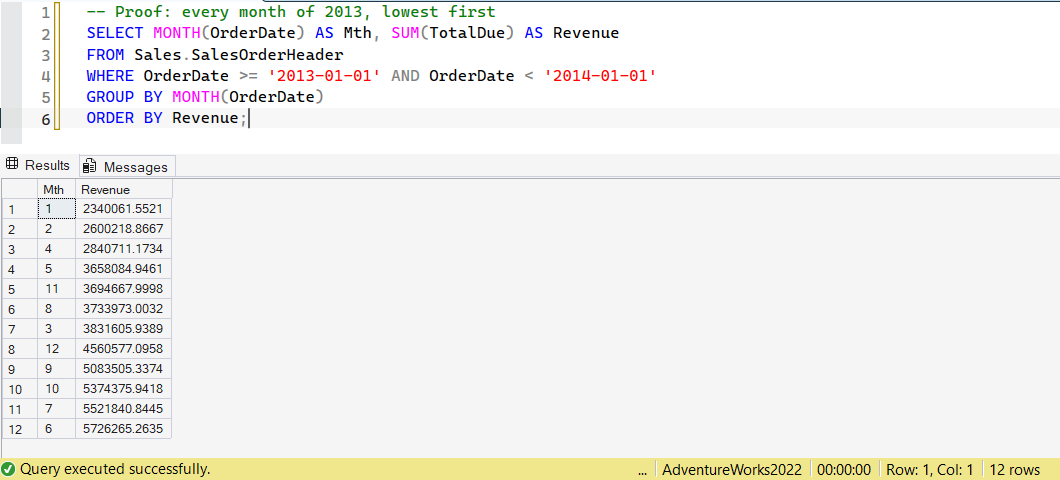Image resolution: width=1060 pixels, height=480 pixels.
Task: Click the '2014-01-01' date literal
Action: [601, 76]
